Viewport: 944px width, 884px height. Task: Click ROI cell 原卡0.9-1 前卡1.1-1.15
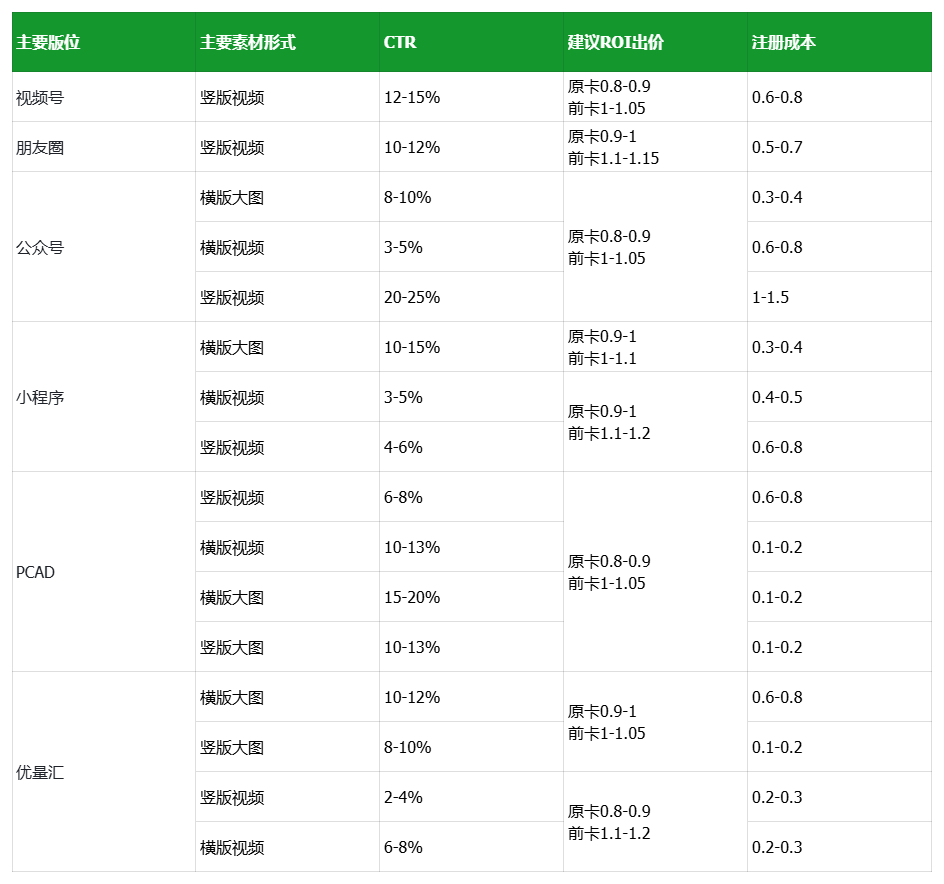(655, 147)
